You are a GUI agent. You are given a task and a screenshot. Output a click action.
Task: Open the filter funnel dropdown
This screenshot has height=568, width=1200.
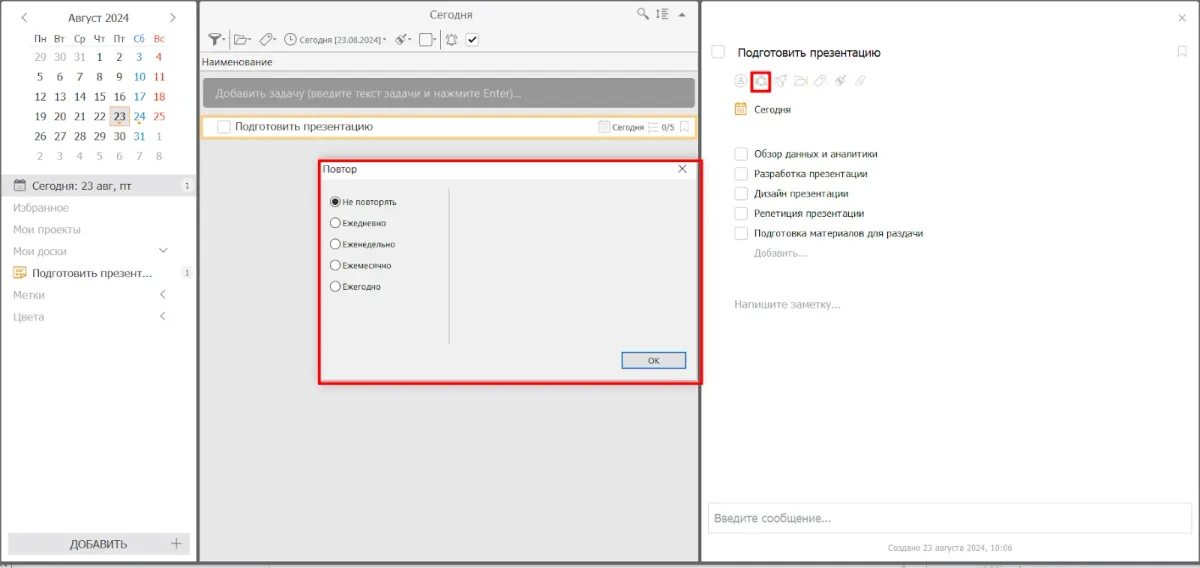tap(215, 40)
